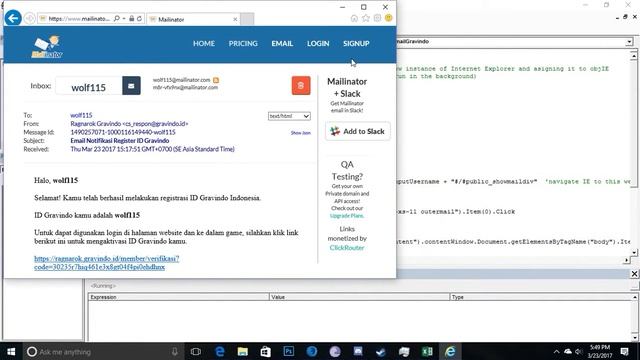
Task: Launch Microsoft Edge from the taskbar
Action: coord(220,351)
